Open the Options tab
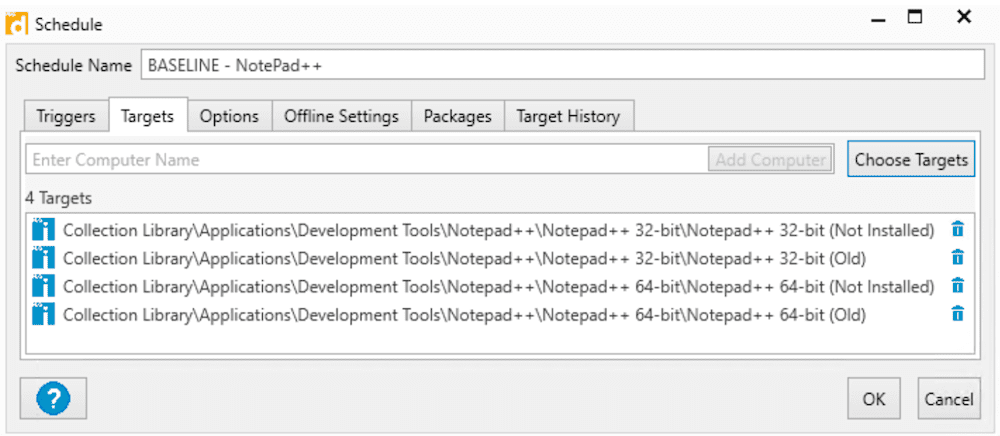This screenshot has width=1000, height=436. pyautogui.click(x=230, y=117)
